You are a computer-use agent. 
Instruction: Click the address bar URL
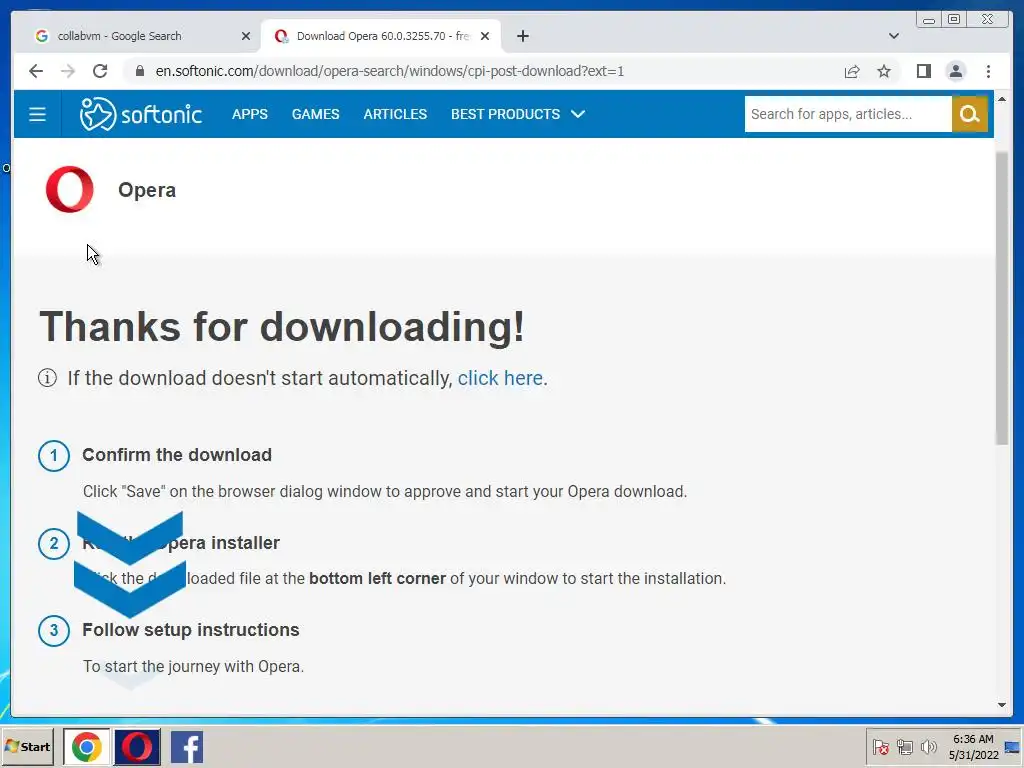point(390,71)
